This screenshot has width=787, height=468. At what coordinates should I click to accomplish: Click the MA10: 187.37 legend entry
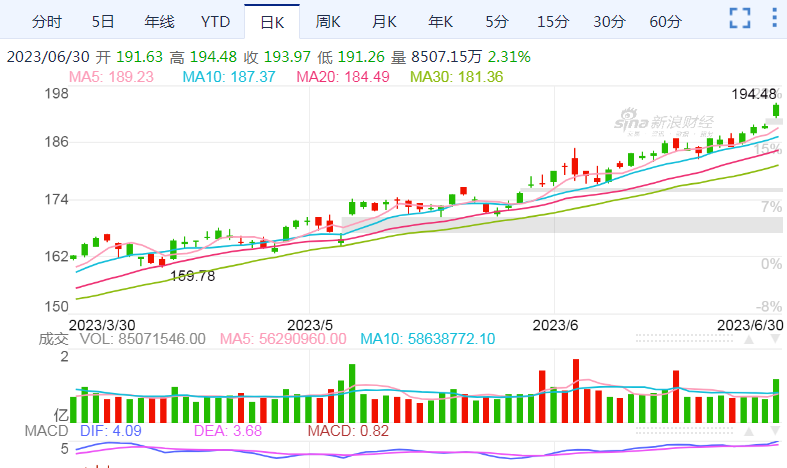229,77
